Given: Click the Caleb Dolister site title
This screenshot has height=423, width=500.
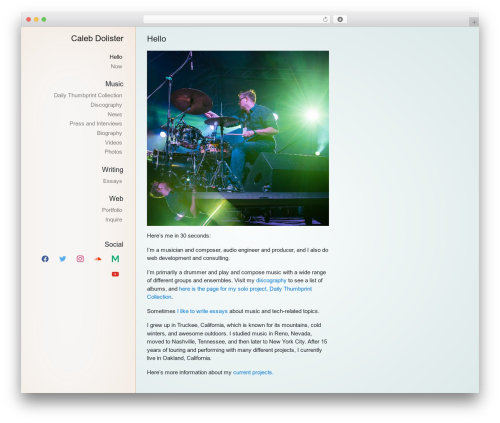Looking at the screenshot, I should pyautogui.click(x=97, y=38).
